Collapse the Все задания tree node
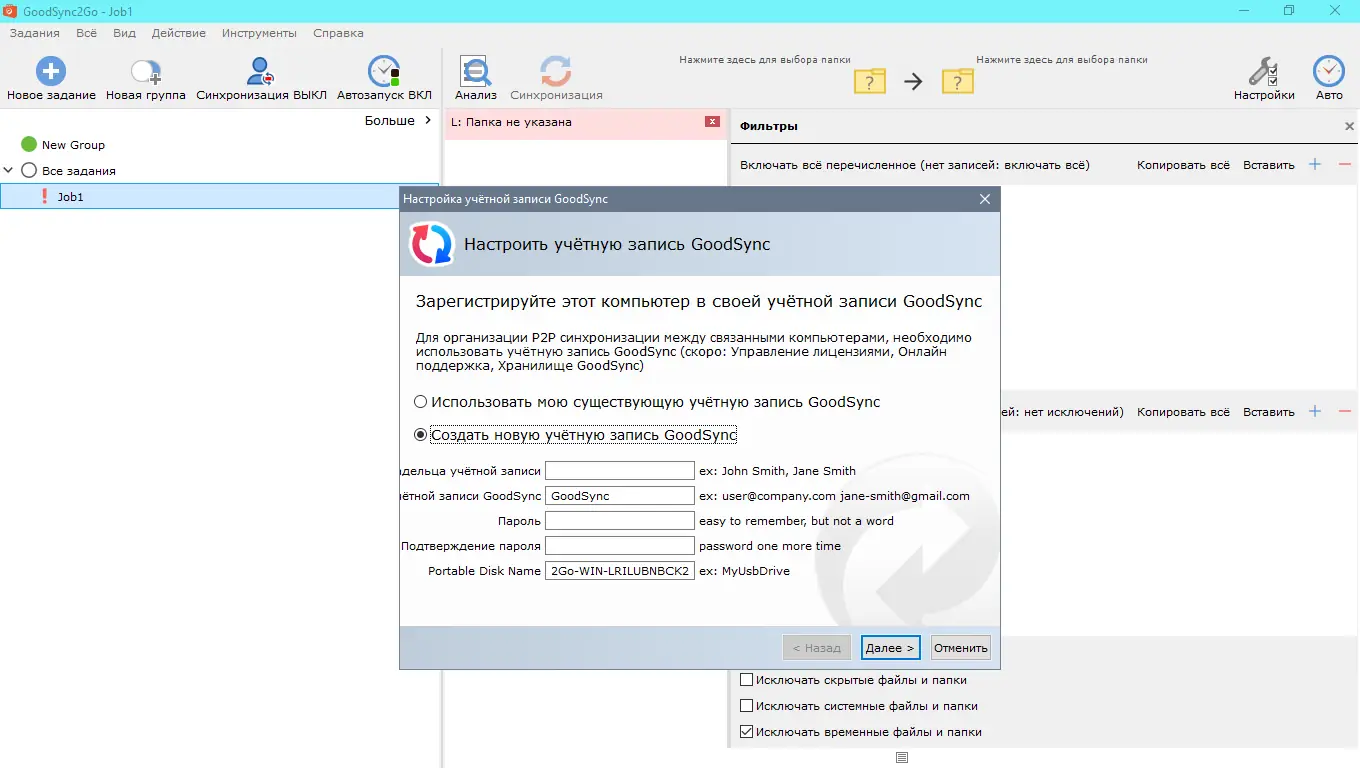This screenshot has height=768, width=1360. pyautogui.click(x=8, y=171)
